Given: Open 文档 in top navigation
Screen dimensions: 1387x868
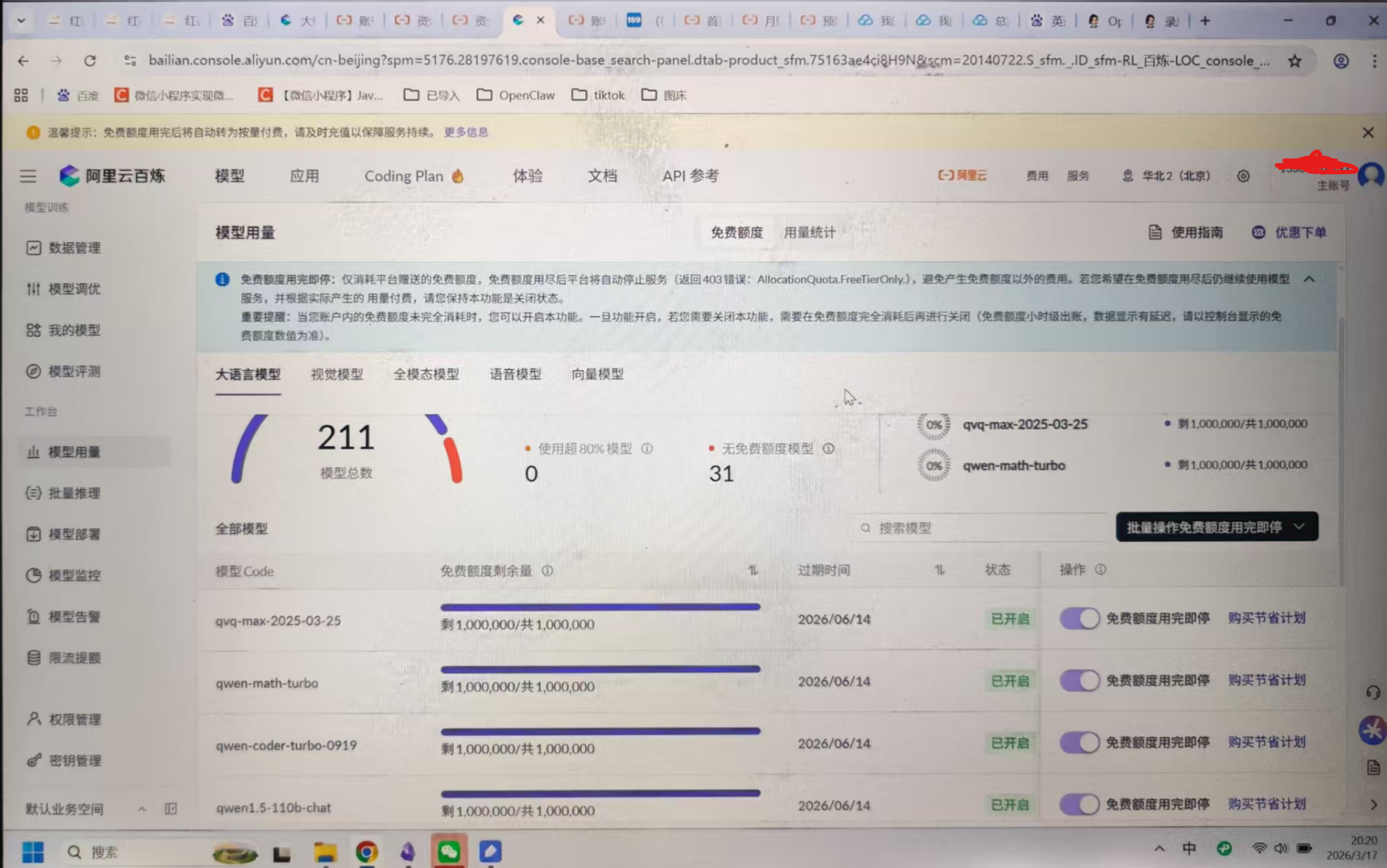Looking at the screenshot, I should [x=602, y=176].
